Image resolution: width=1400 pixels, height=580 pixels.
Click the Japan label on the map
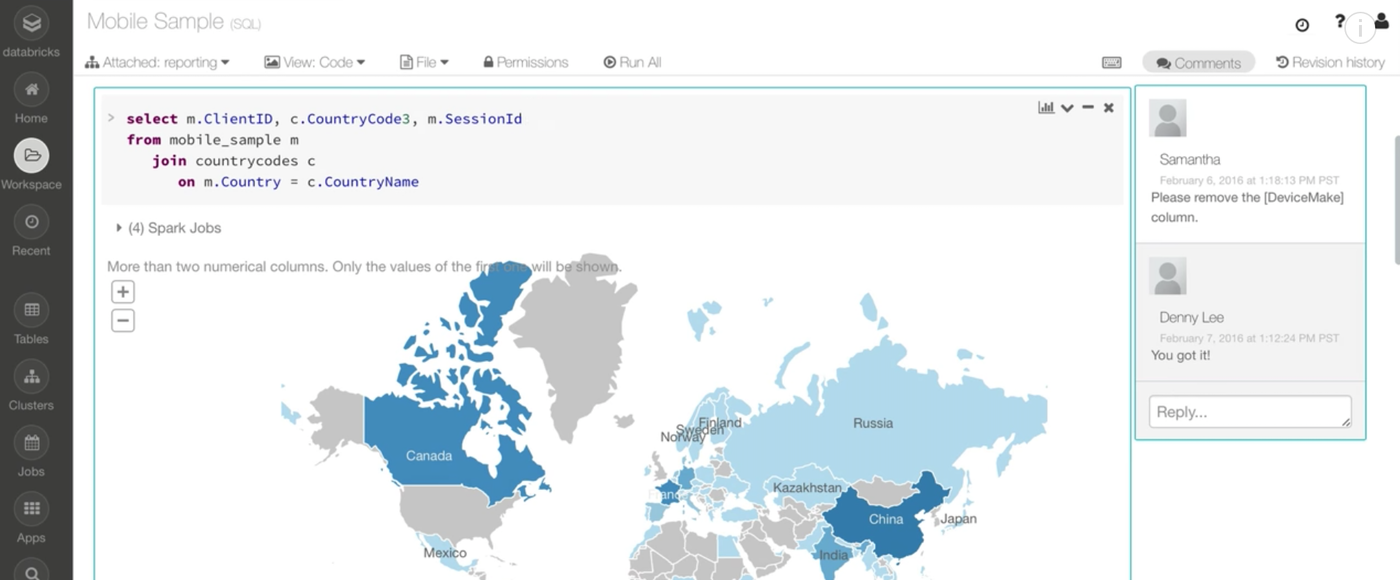[x=958, y=518]
